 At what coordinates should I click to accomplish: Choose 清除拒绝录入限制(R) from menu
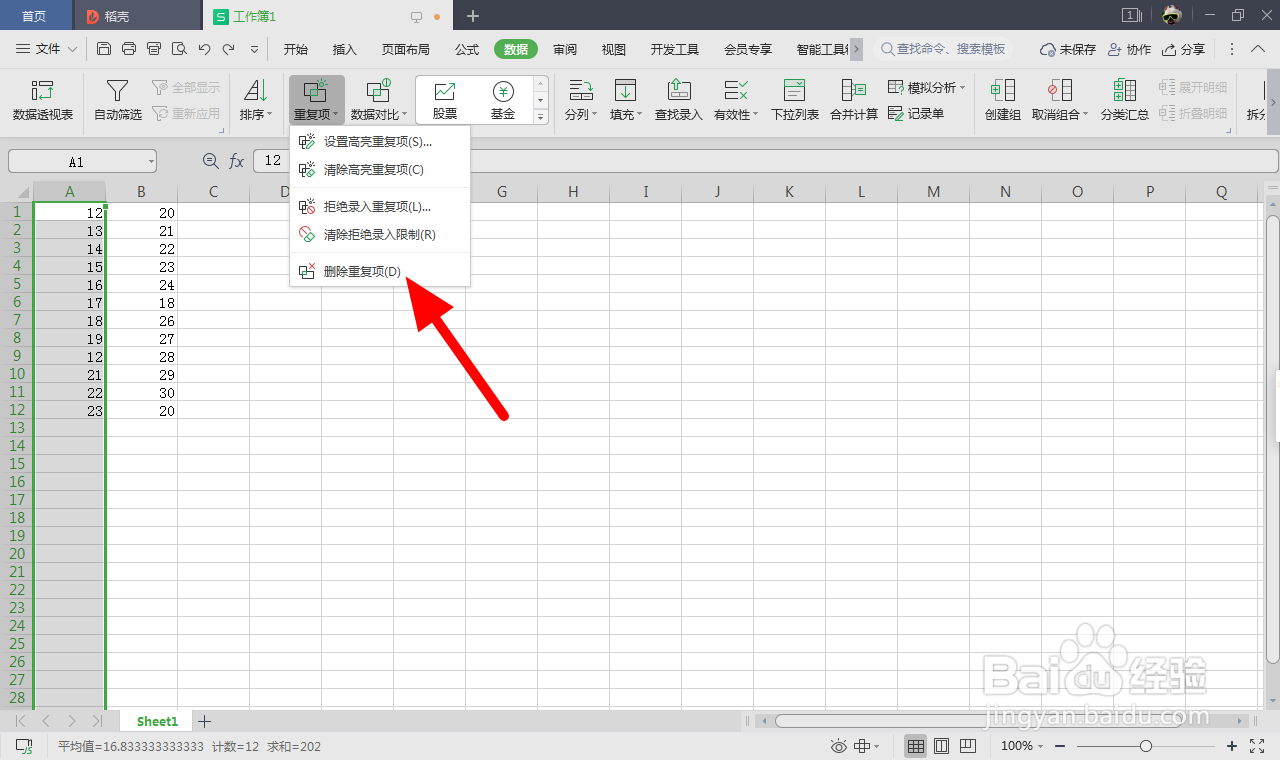(x=380, y=235)
